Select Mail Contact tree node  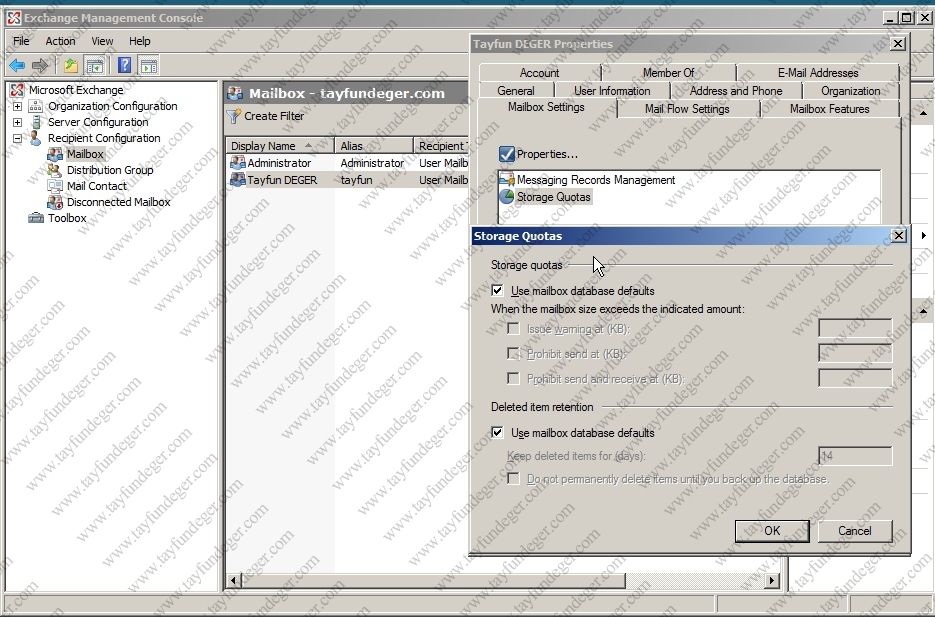(x=97, y=186)
